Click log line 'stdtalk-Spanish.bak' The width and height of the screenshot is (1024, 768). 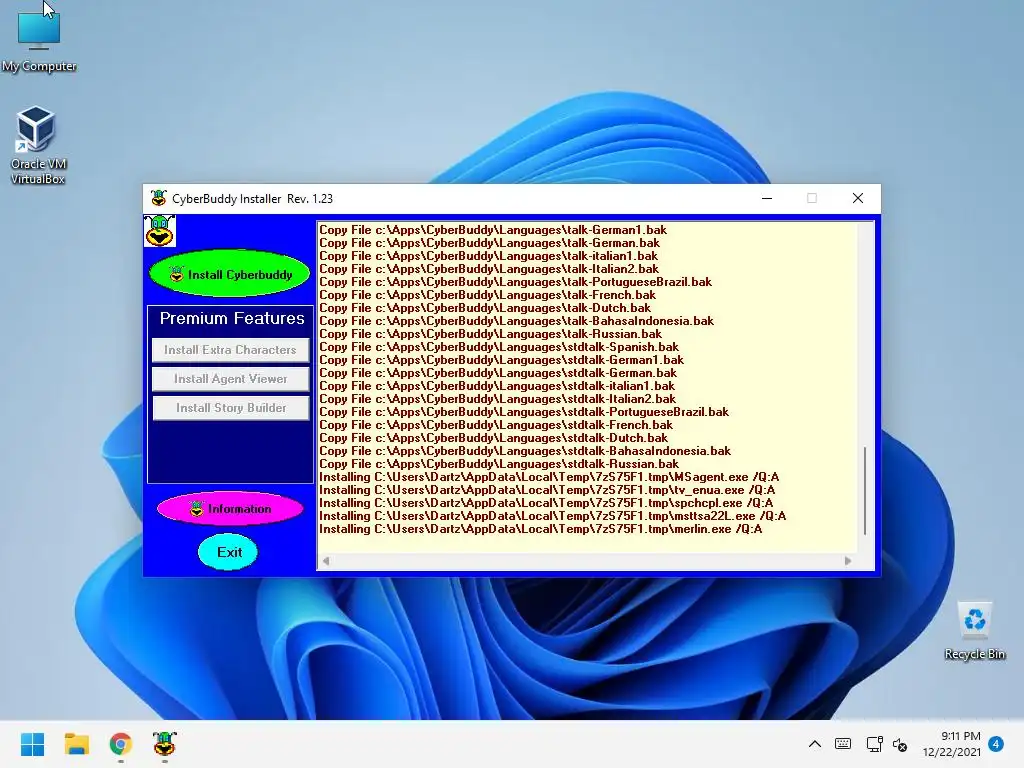click(499, 347)
